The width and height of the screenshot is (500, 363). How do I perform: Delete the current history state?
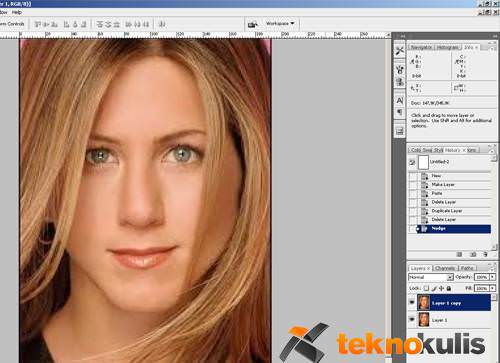click(485, 254)
